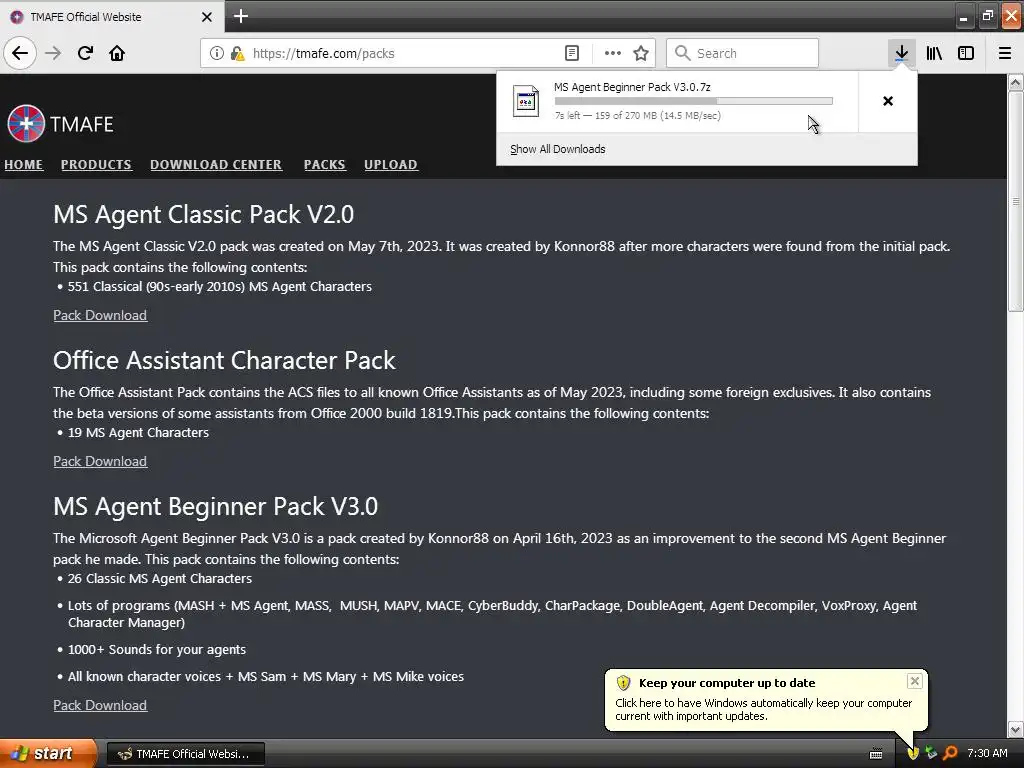Click '26 Classic MS Agent Characters' bullet
Viewport: 1024px width, 768px height.
click(x=159, y=579)
